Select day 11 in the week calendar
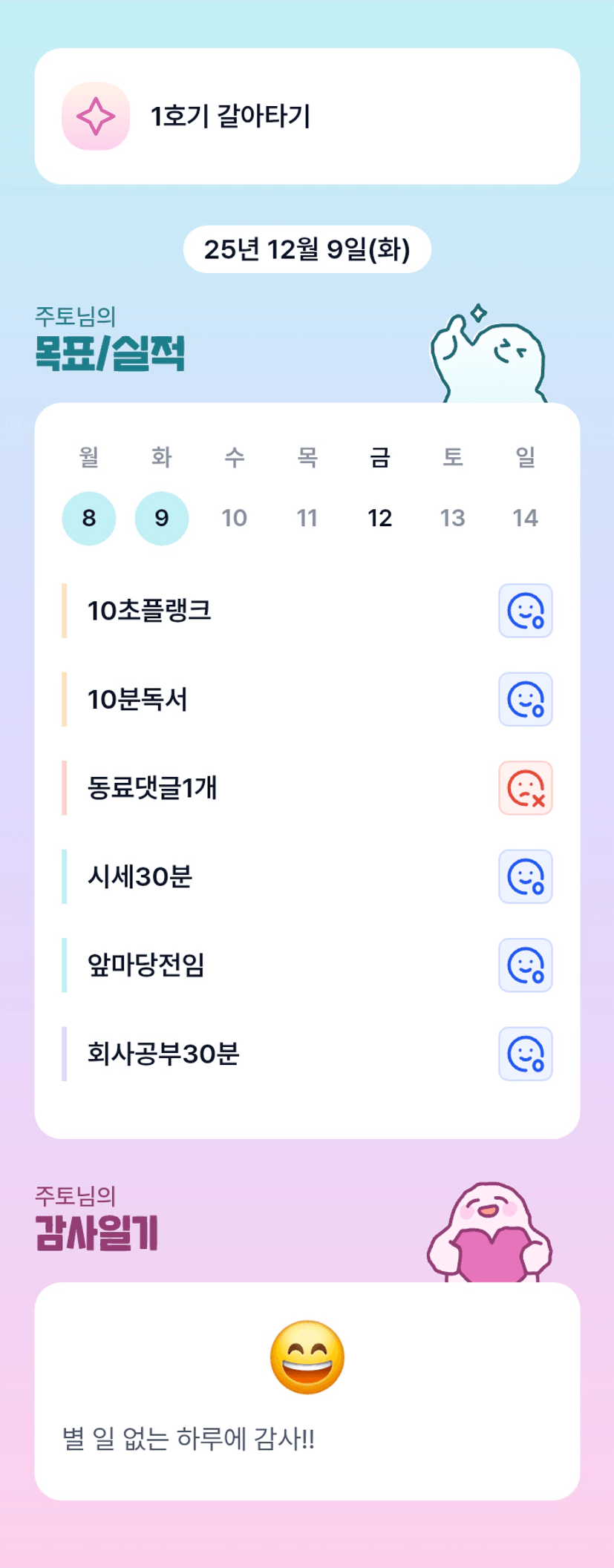This screenshot has height=1568, width=614. pos(307,518)
